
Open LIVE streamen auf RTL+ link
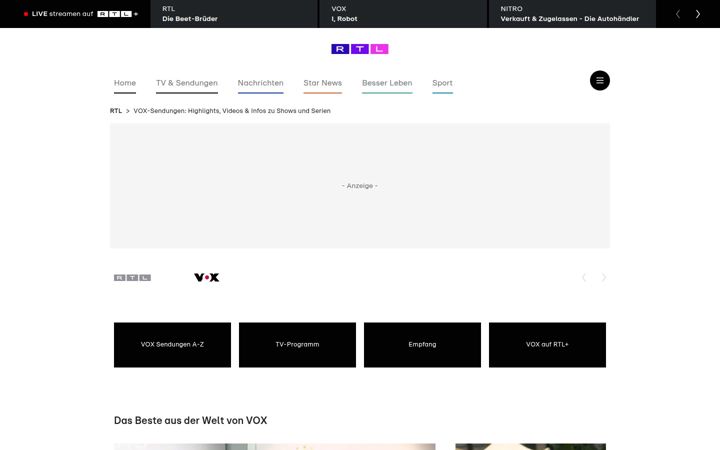click(x=81, y=14)
